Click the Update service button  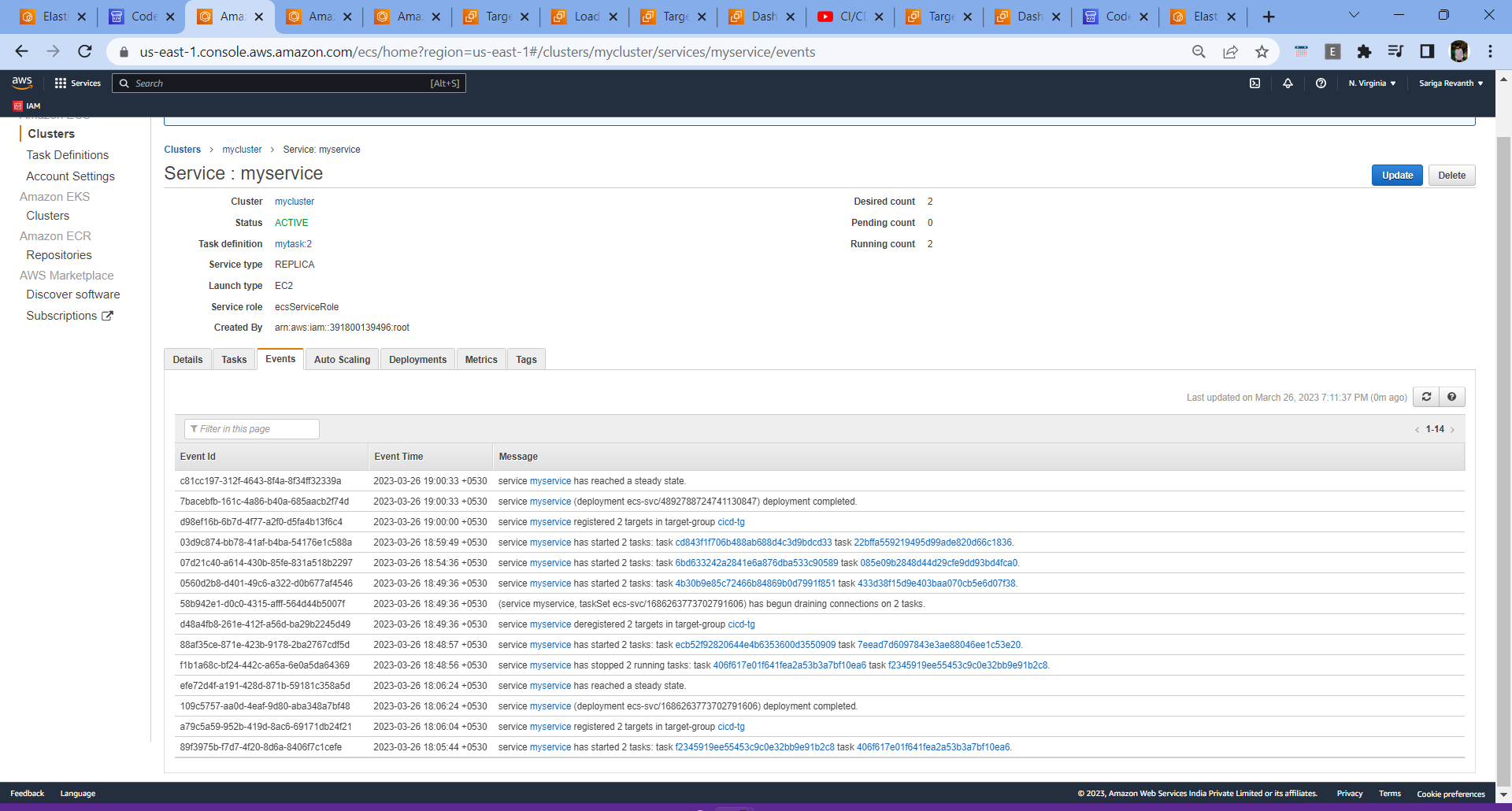click(x=1396, y=175)
